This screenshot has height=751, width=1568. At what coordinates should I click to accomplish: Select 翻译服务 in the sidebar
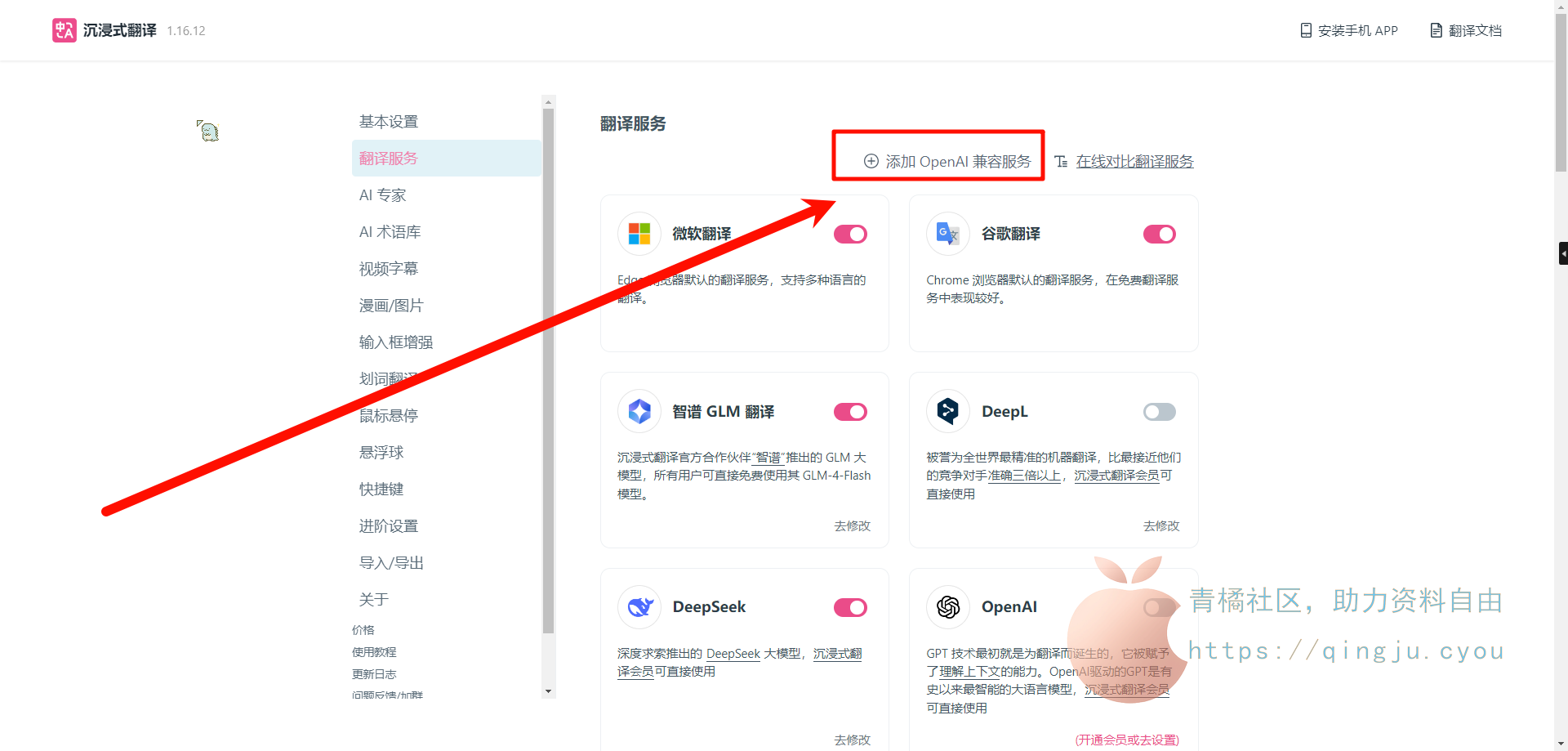point(447,159)
